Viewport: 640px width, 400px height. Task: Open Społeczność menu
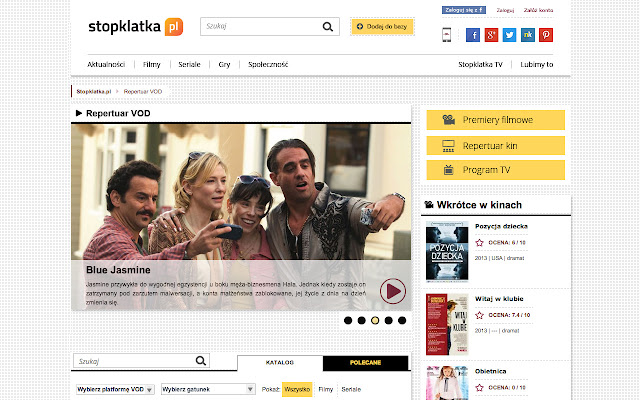click(x=268, y=64)
